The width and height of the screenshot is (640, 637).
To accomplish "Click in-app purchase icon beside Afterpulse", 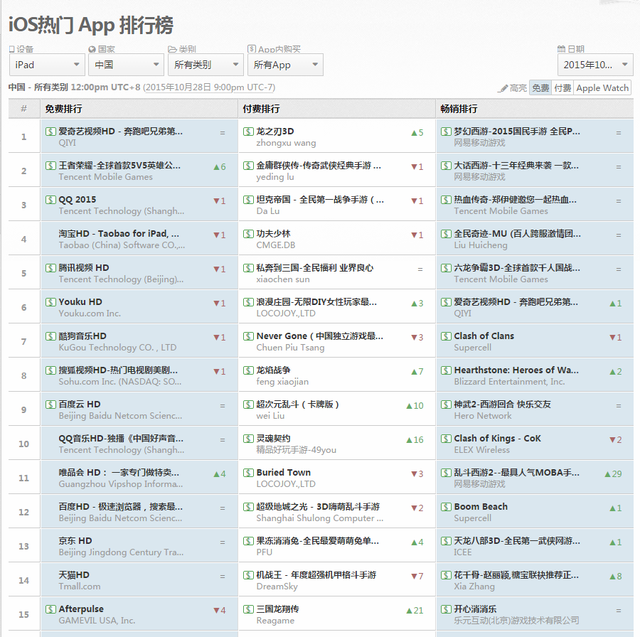I will [x=51, y=609].
